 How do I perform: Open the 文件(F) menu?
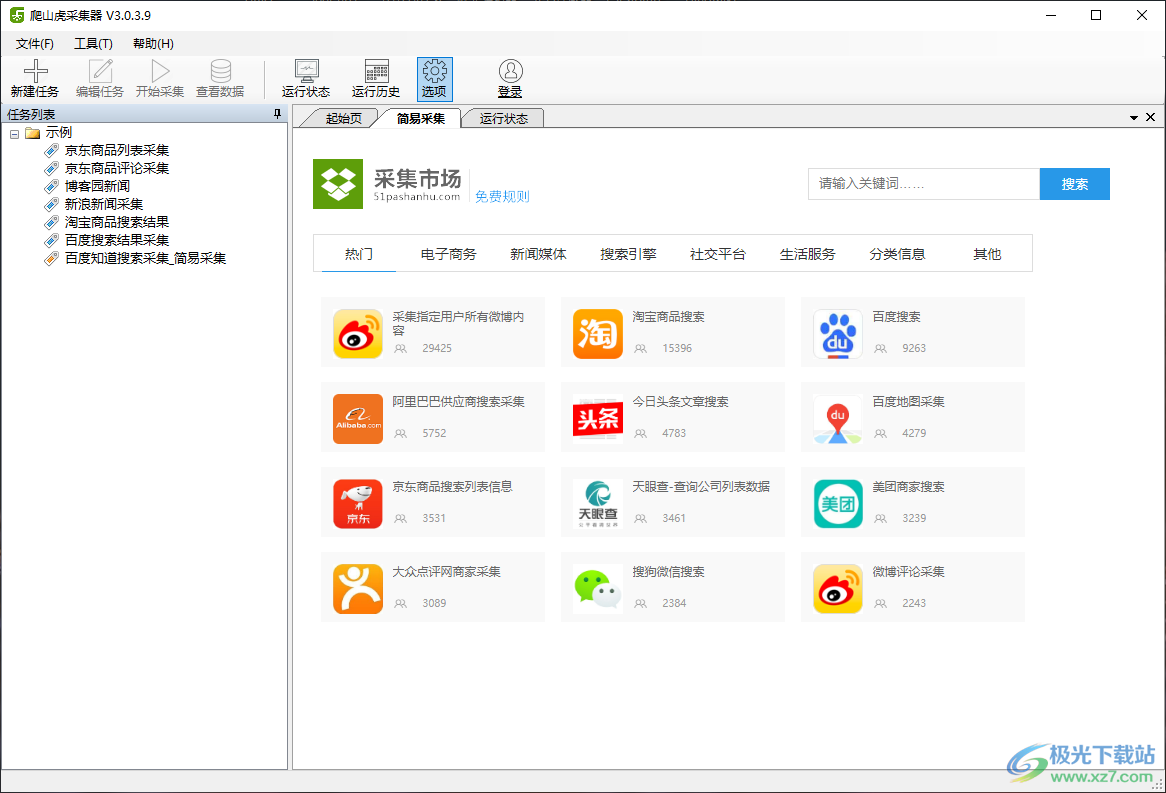(35, 43)
